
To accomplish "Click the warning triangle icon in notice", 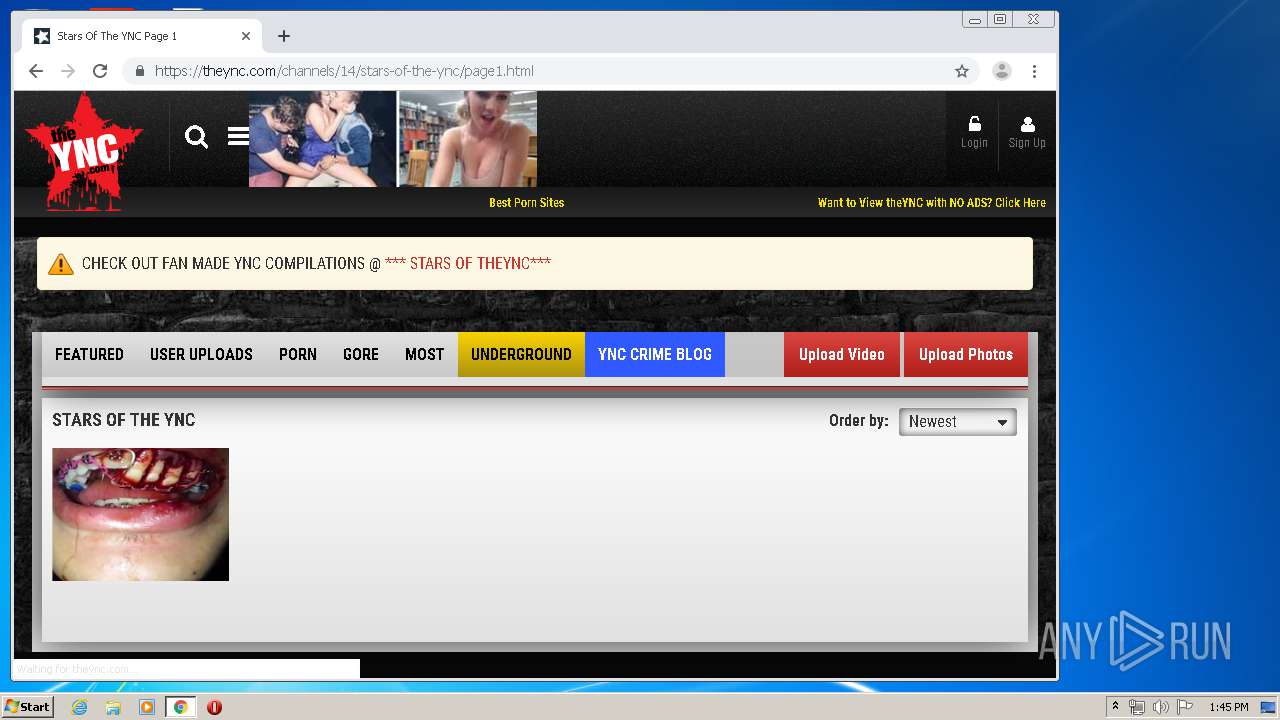I will (61, 264).
